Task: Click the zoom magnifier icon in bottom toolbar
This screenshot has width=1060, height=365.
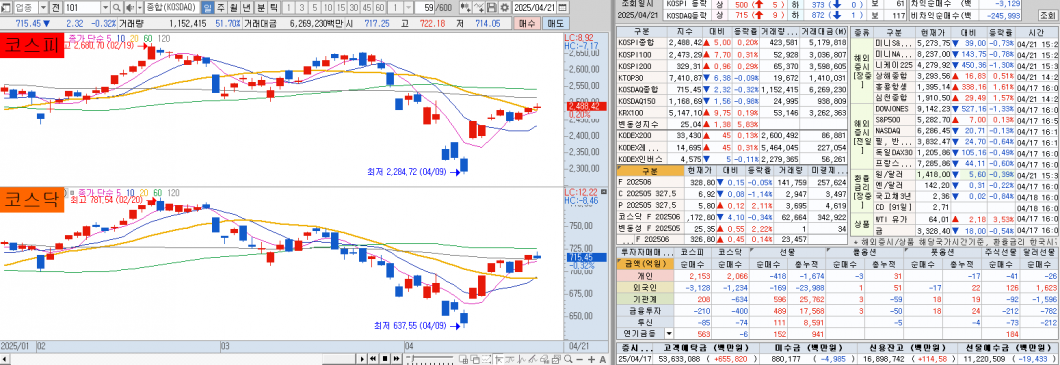Action: tap(568, 359)
